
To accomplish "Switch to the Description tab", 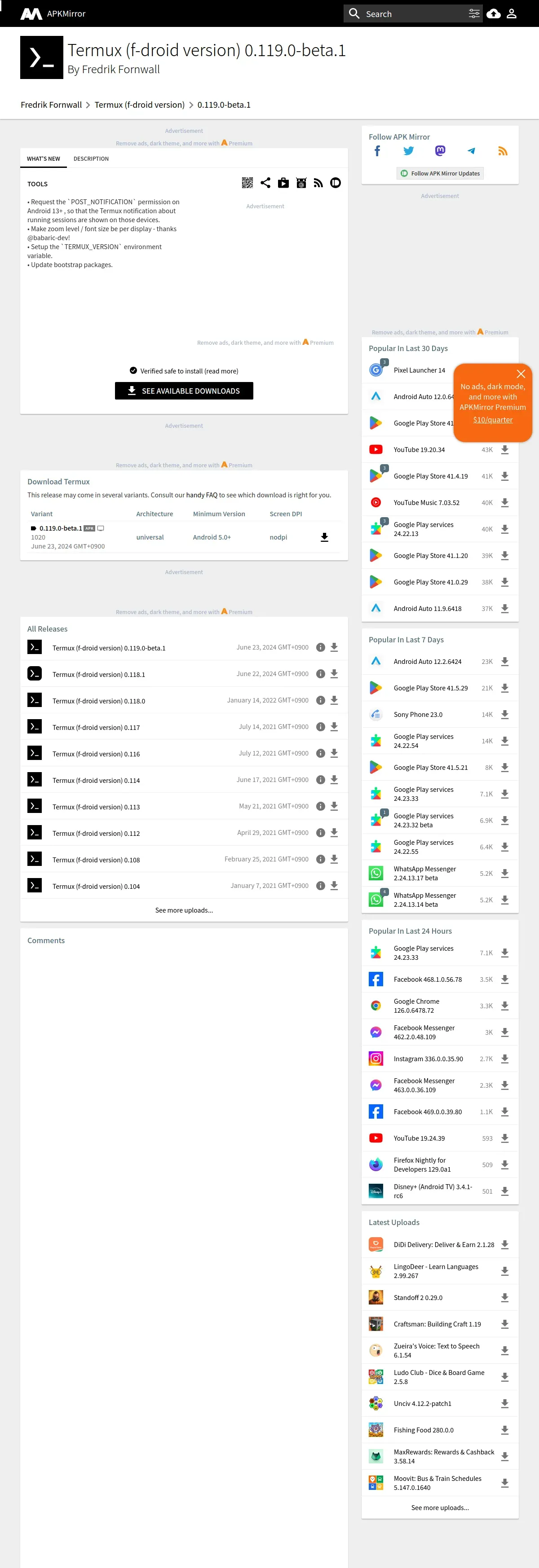I will [x=91, y=159].
